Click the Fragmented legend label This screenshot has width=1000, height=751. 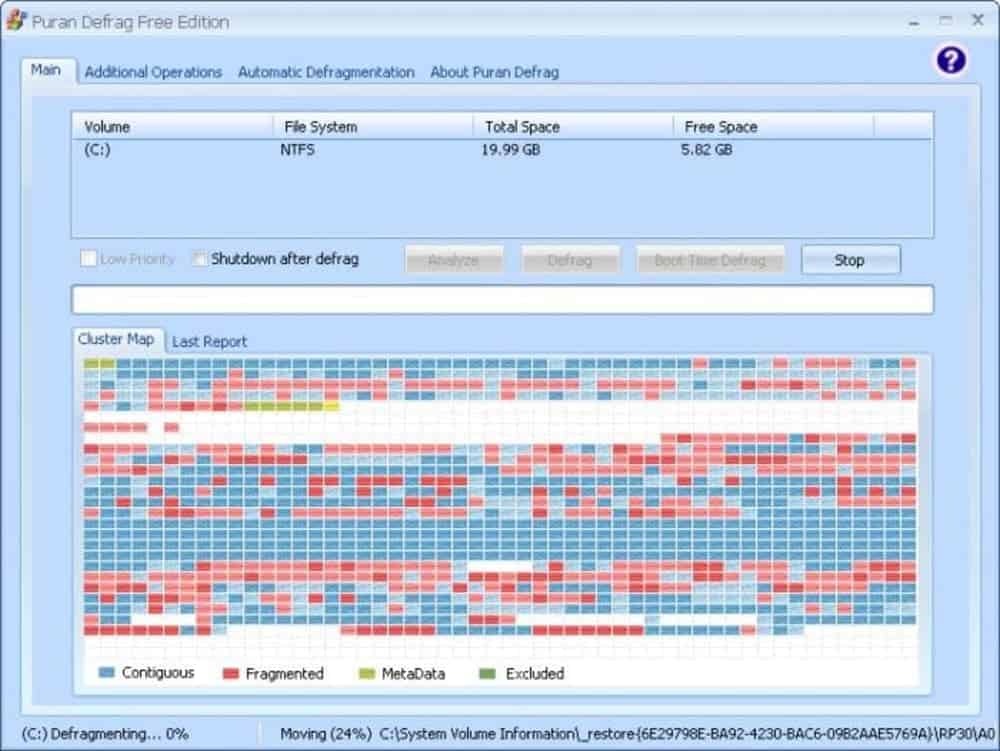click(x=284, y=674)
